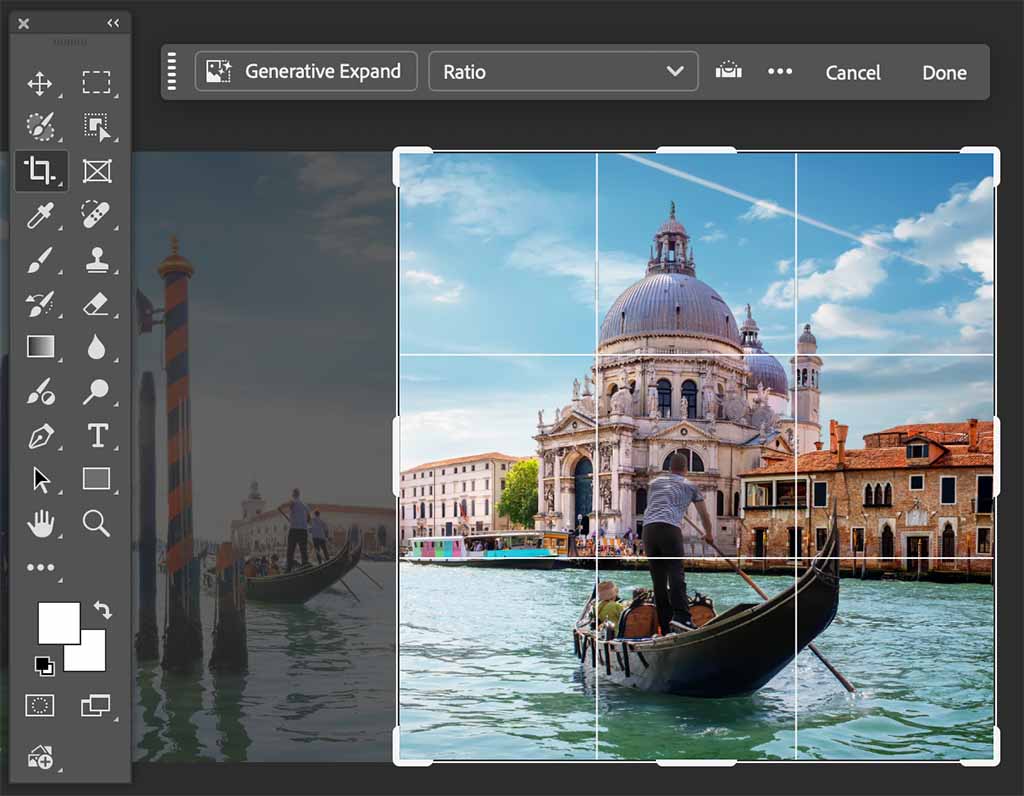Expand hidden tools via toolbar ellipsis
The width and height of the screenshot is (1024, 796).
41,566
